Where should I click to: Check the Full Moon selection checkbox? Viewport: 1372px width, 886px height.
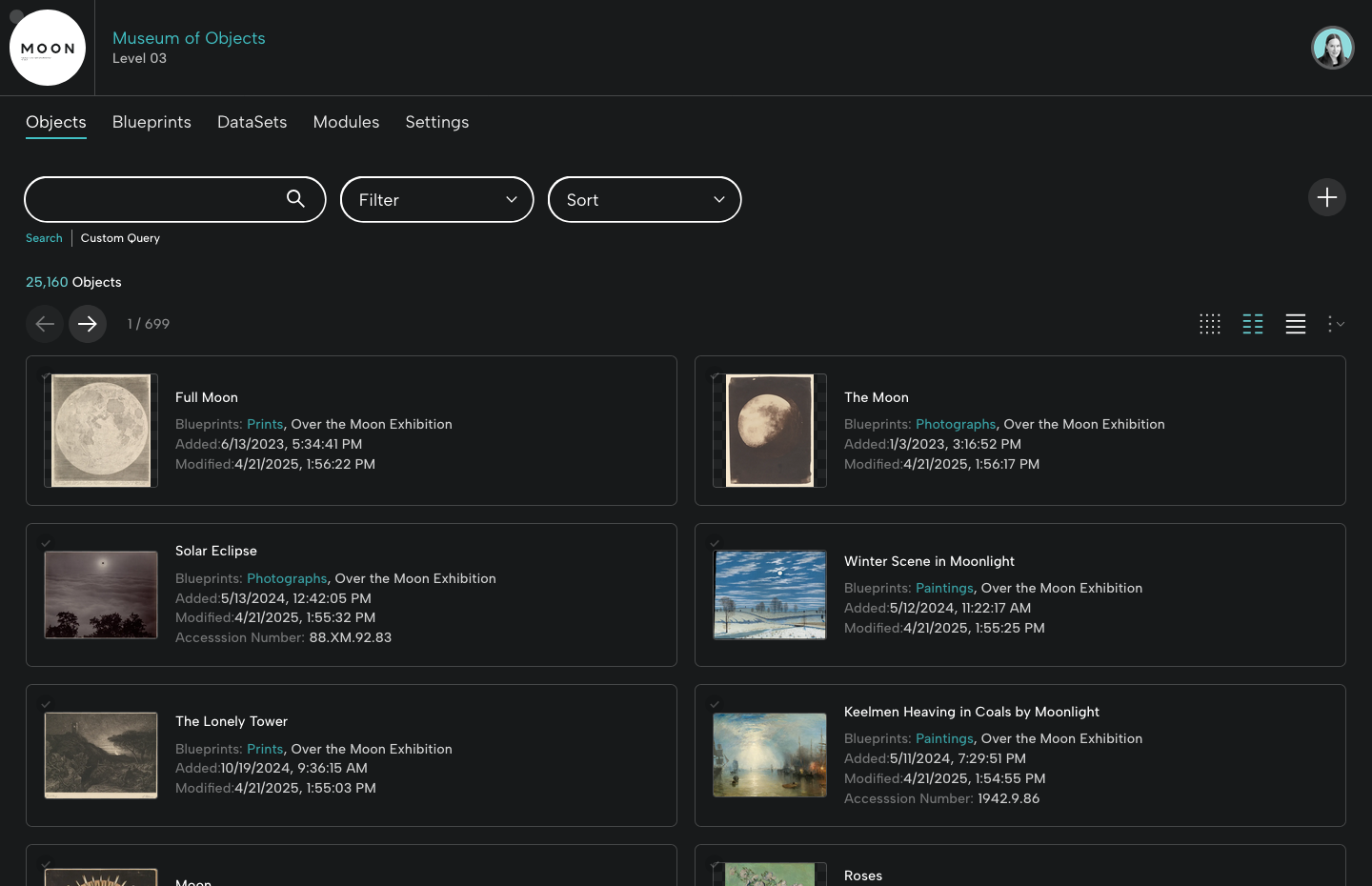(x=46, y=376)
